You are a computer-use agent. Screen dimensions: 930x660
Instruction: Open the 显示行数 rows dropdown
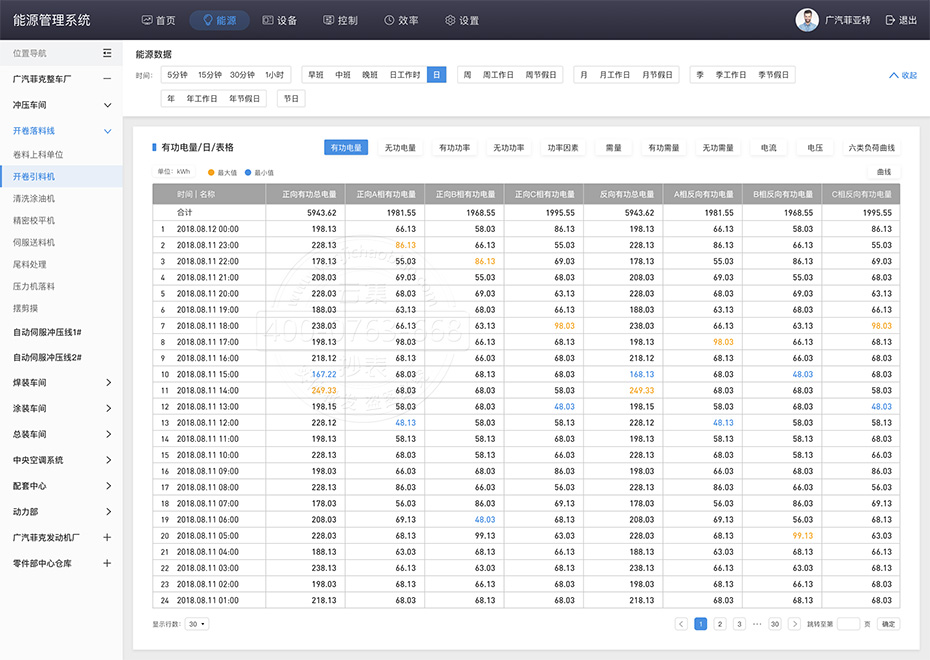click(x=197, y=624)
